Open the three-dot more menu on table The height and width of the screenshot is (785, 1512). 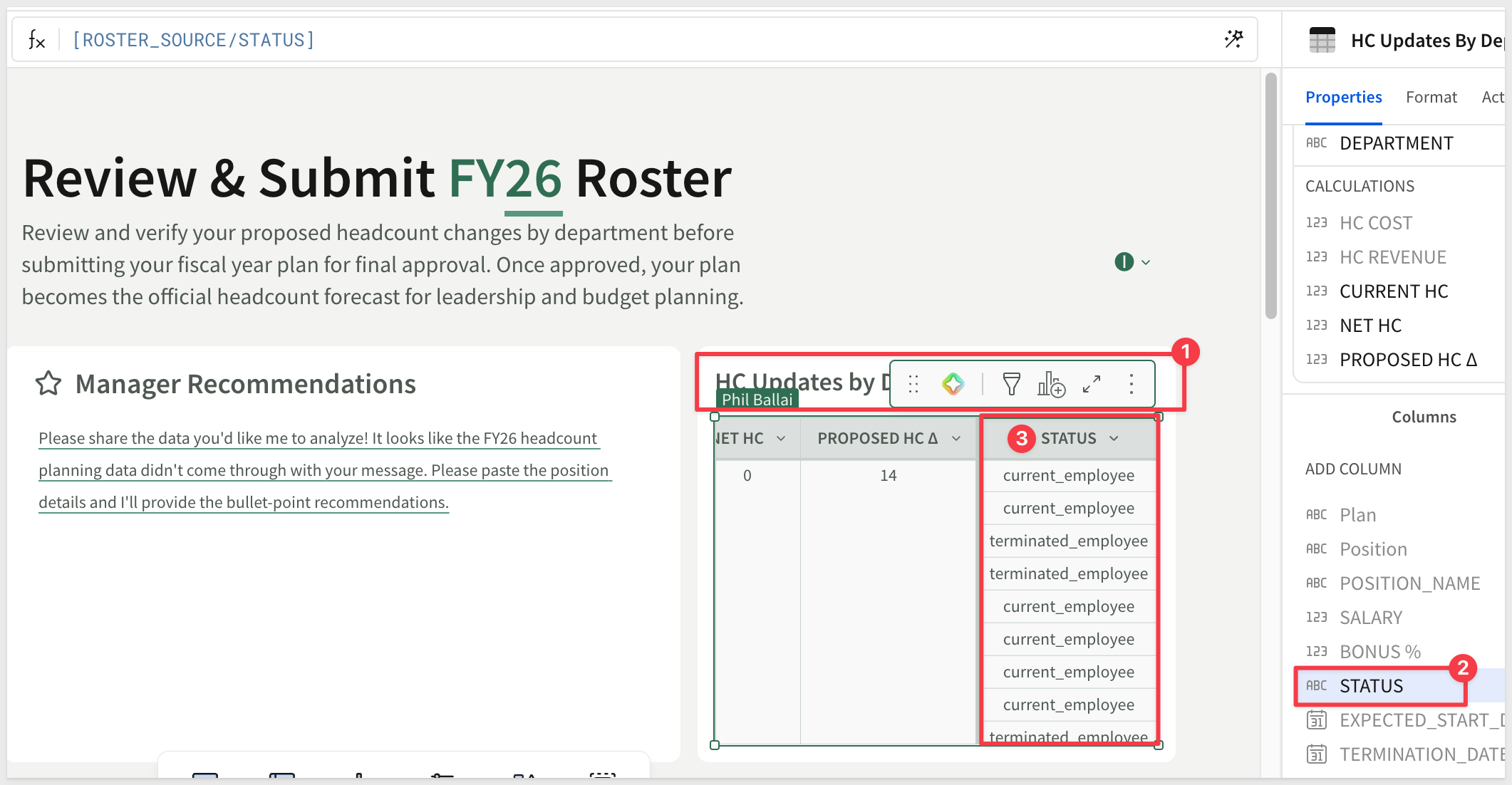(1131, 385)
